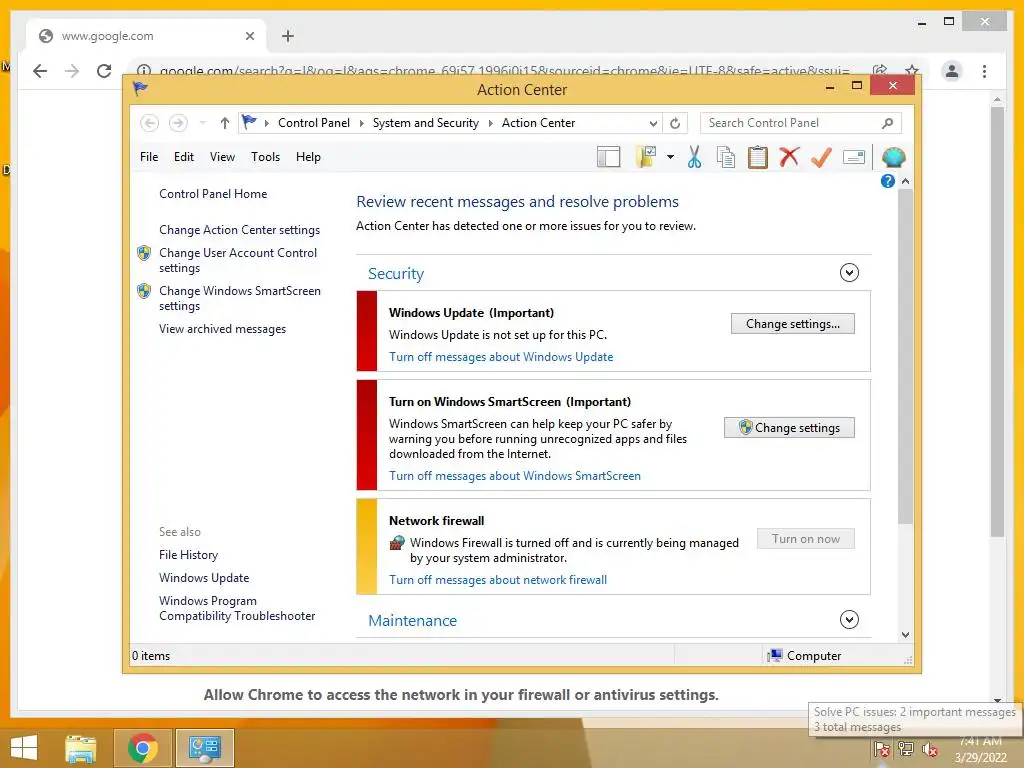
Task: Open Change Action Center settings
Action: click(x=240, y=230)
